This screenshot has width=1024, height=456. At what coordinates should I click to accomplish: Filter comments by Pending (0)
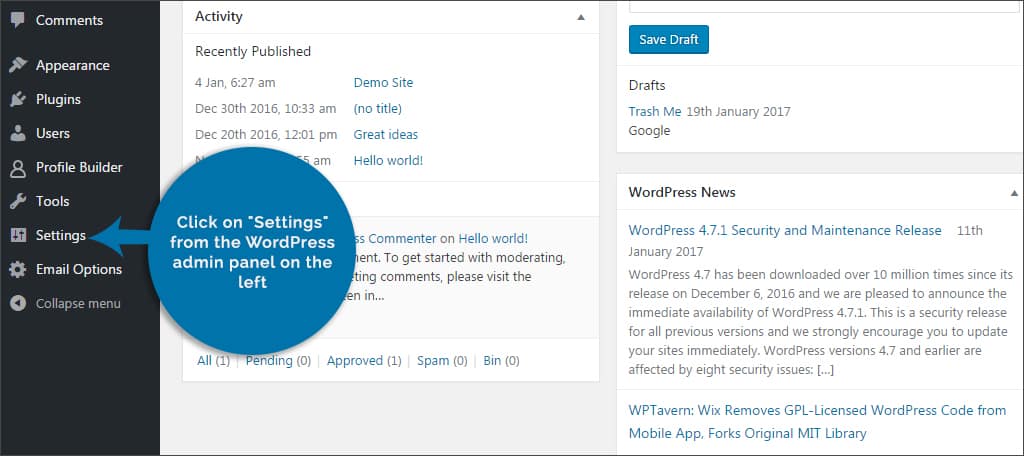(x=278, y=361)
